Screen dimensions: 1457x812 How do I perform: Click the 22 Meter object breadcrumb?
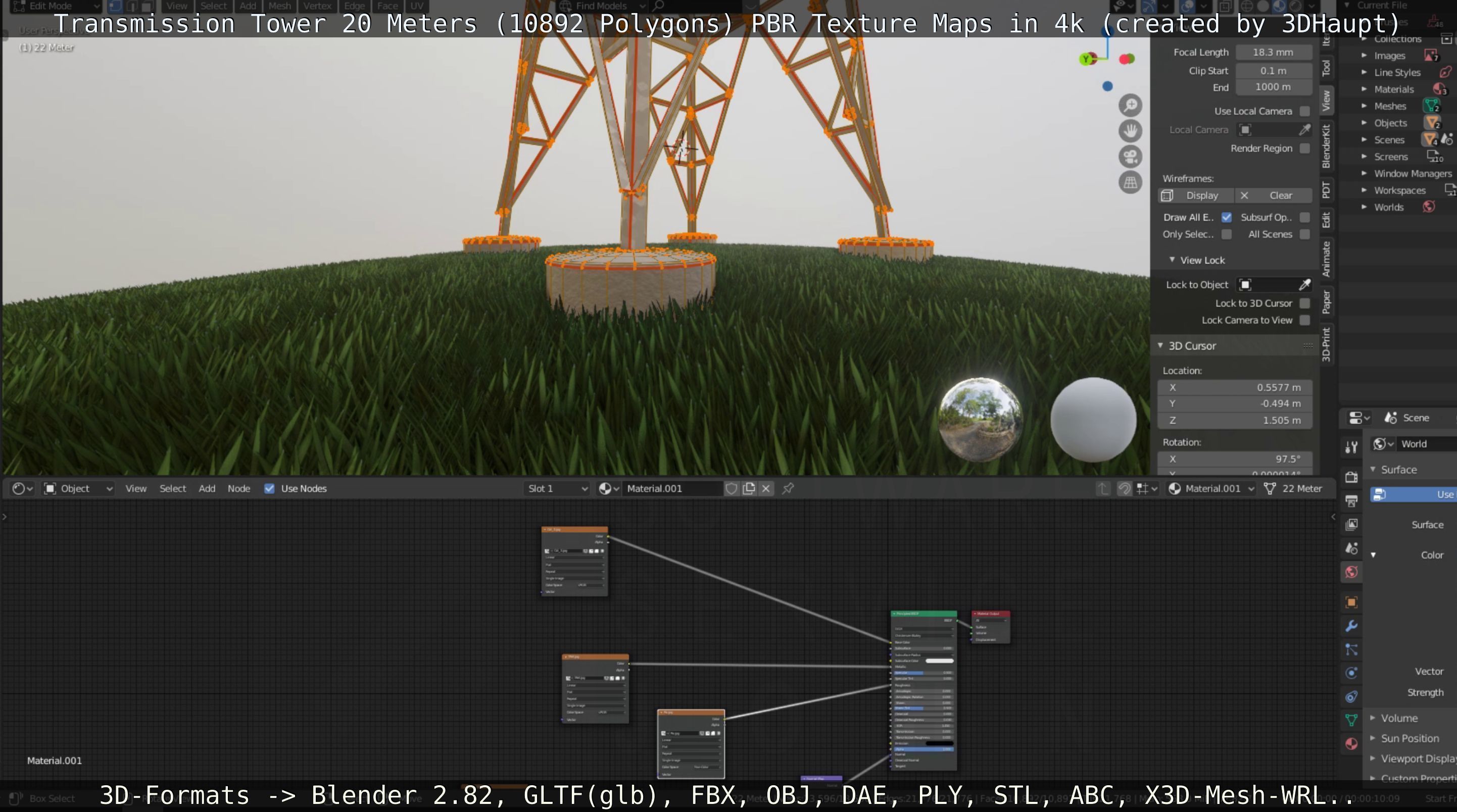click(x=1293, y=488)
